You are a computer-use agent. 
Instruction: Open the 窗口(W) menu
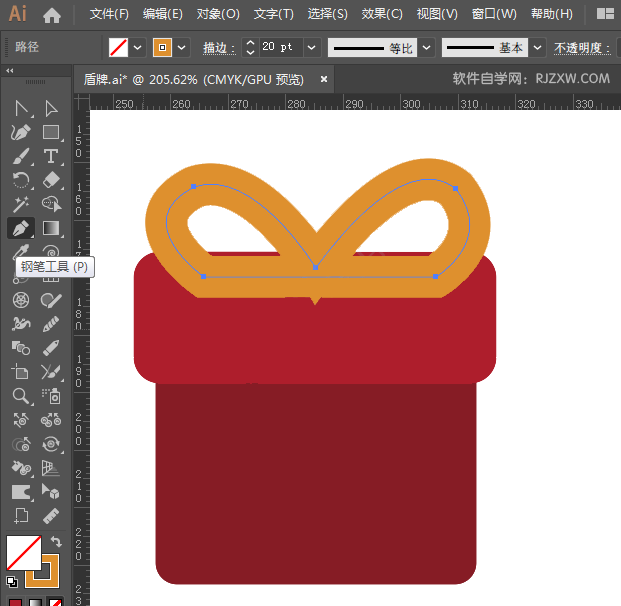tap(494, 14)
